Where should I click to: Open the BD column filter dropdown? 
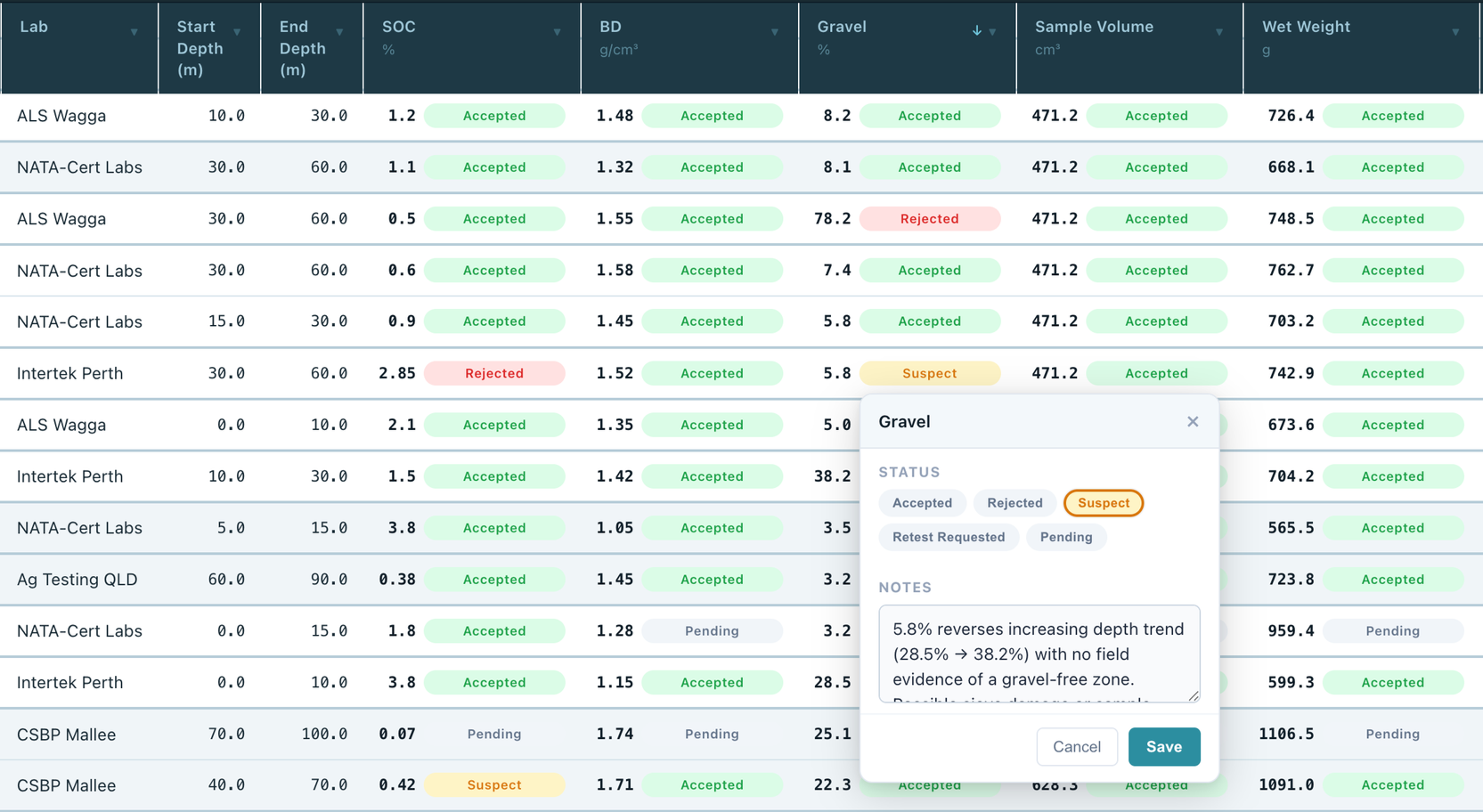tap(774, 32)
